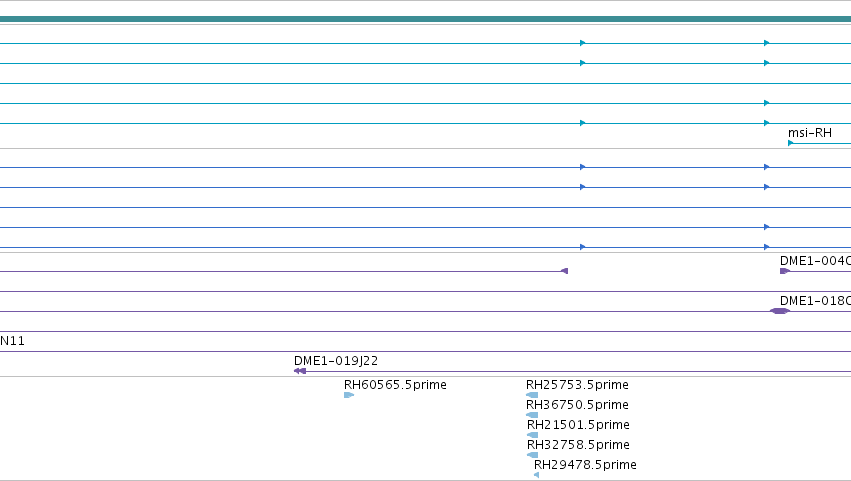The image size is (851, 481).
Task: Click the DME1-018C purple block glyph
Action: point(780,311)
